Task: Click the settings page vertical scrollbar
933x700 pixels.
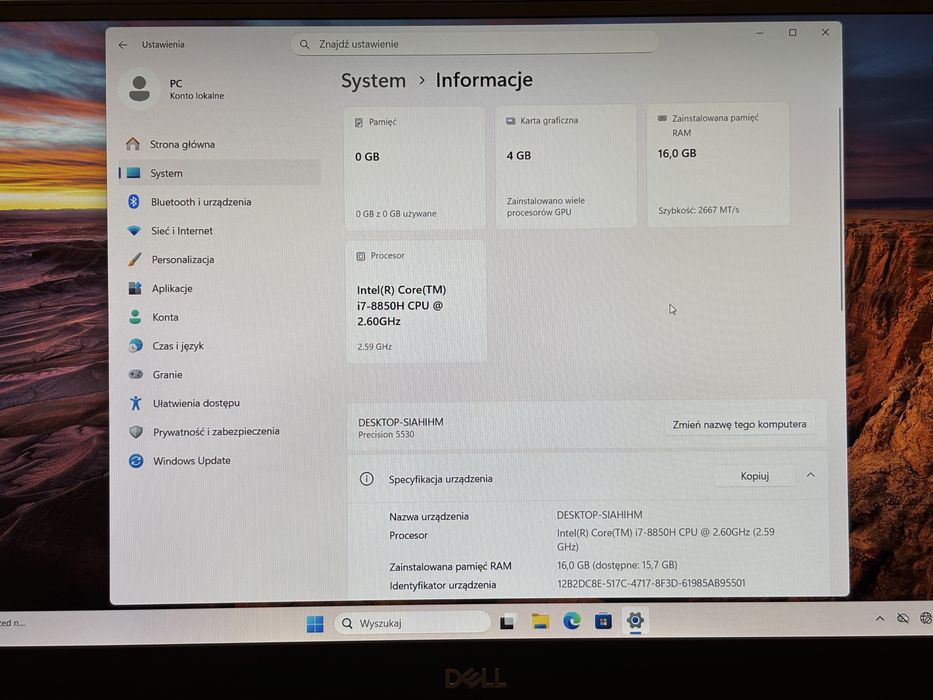Action: point(841,210)
